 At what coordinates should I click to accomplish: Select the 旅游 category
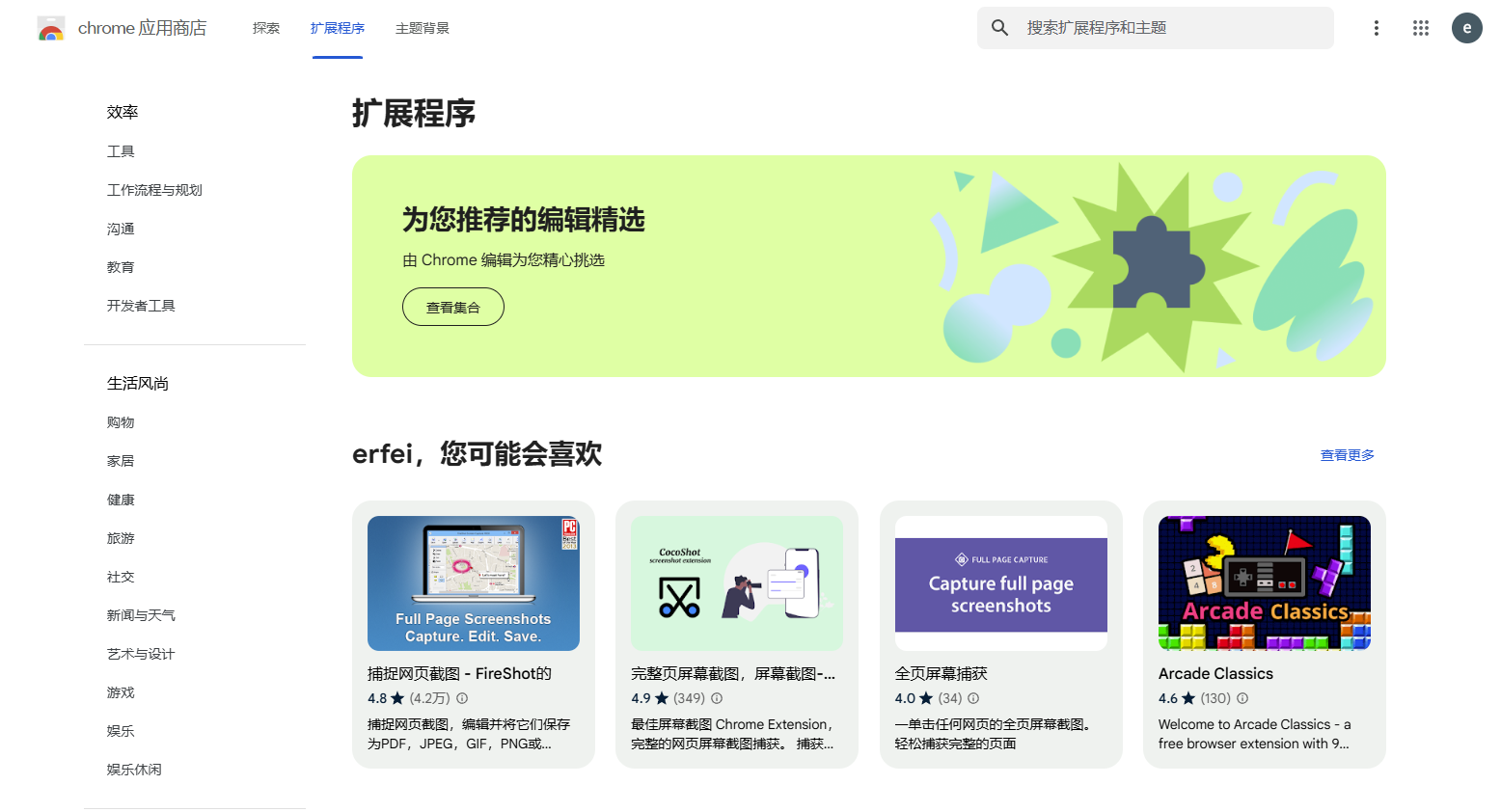click(x=121, y=538)
